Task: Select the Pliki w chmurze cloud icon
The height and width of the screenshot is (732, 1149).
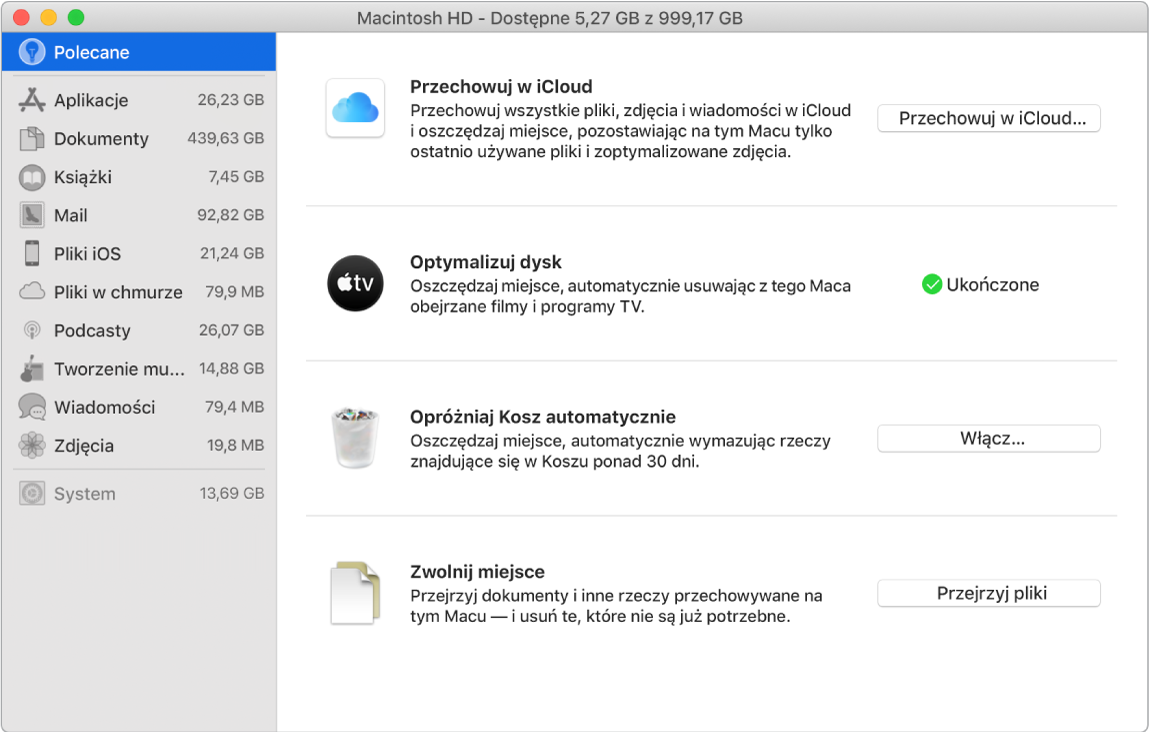Action: (30, 291)
